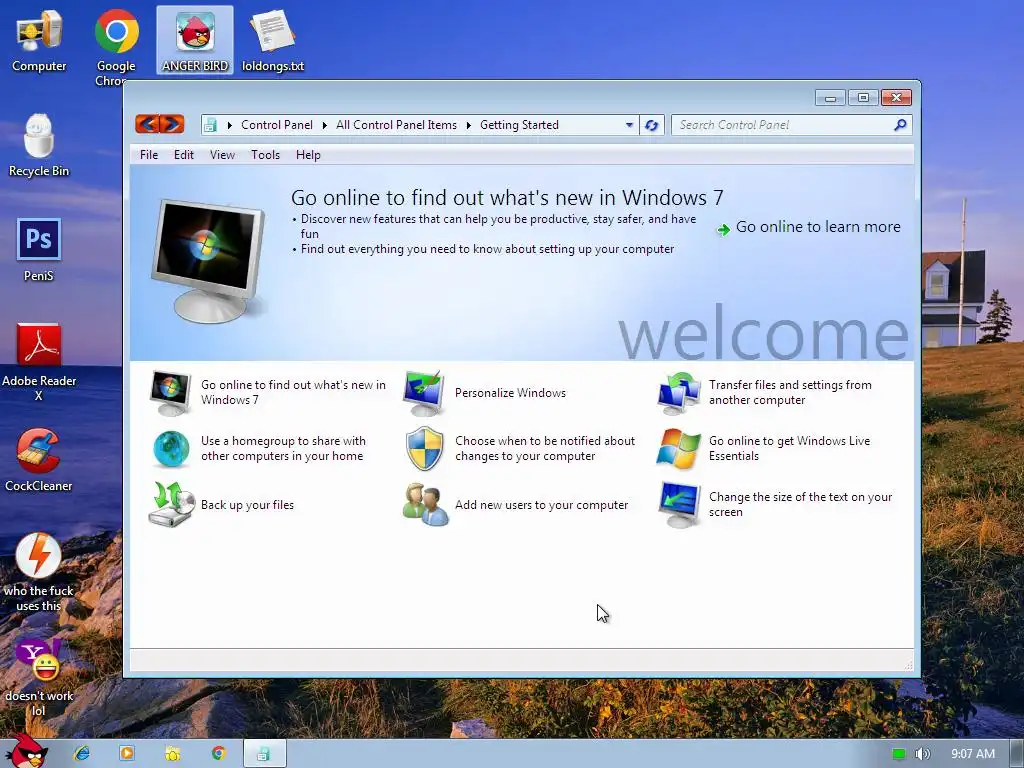Click the Back up your files icon

pos(171,504)
